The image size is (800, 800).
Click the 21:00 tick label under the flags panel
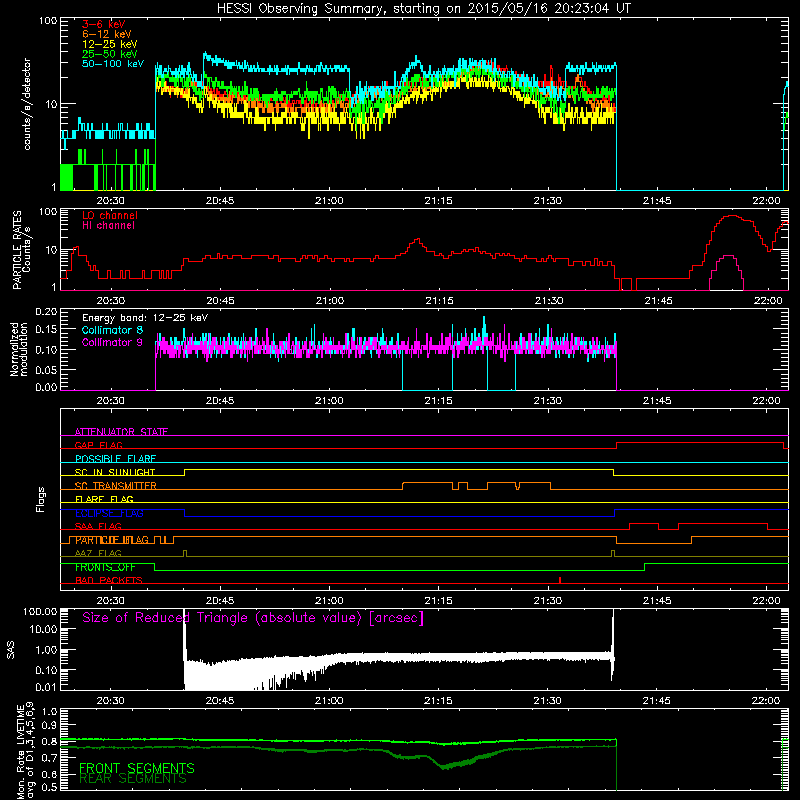329,601
